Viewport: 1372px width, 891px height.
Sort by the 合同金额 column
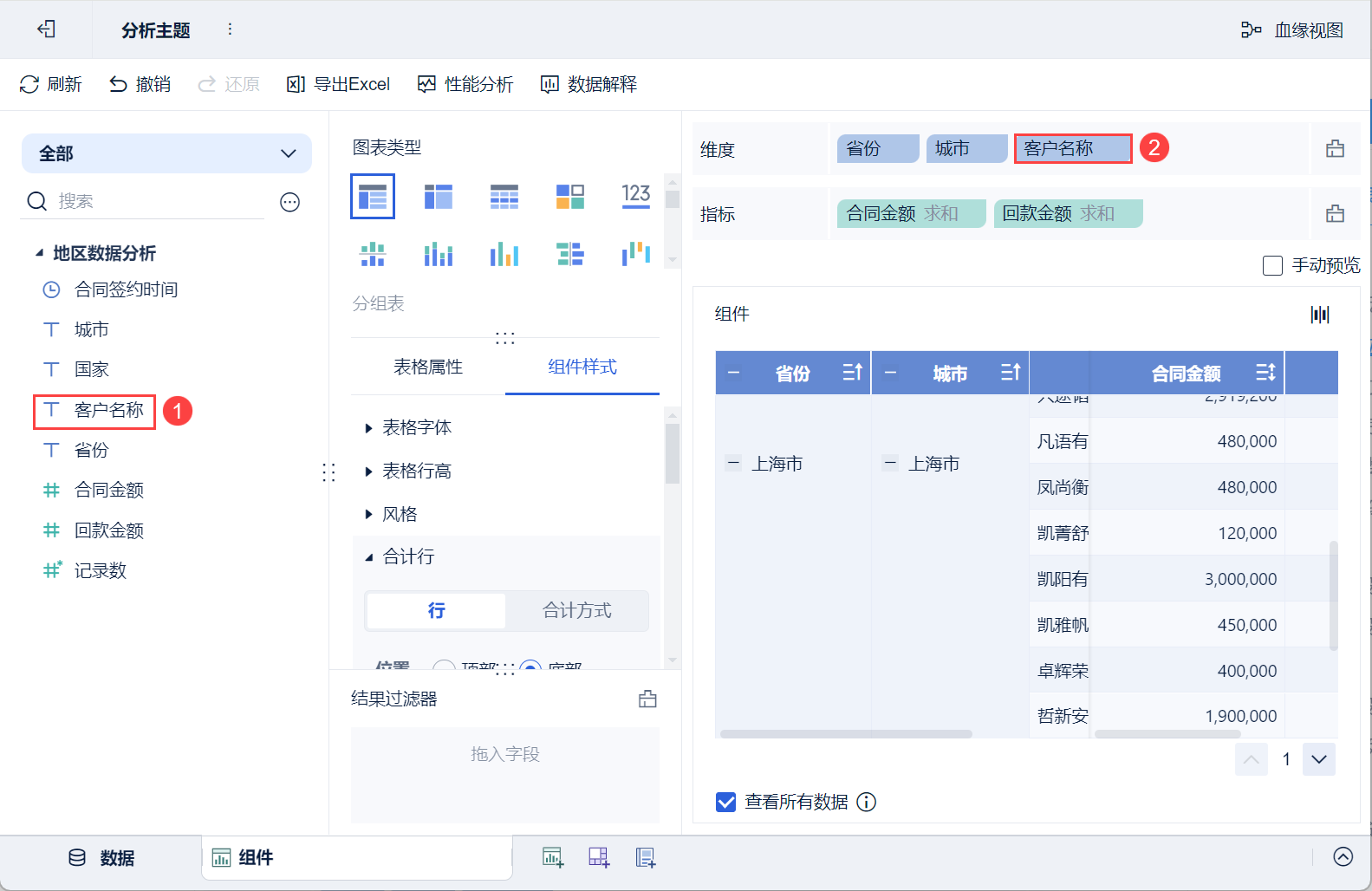tap(1265, 373)
